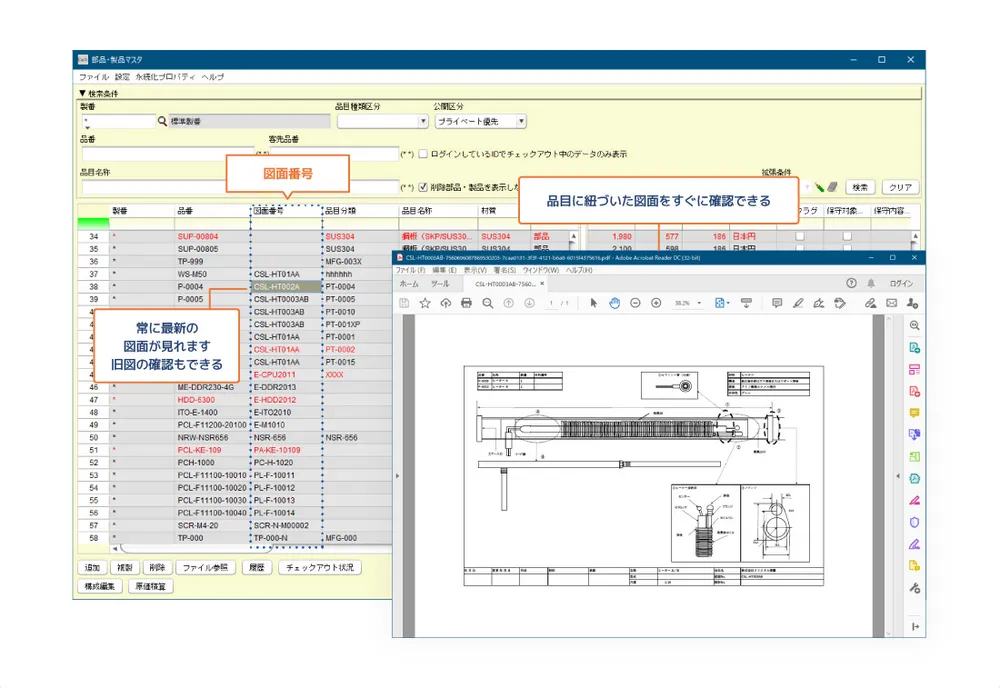Tick the 保守対象 checkbox in row 34

(847, 236)
